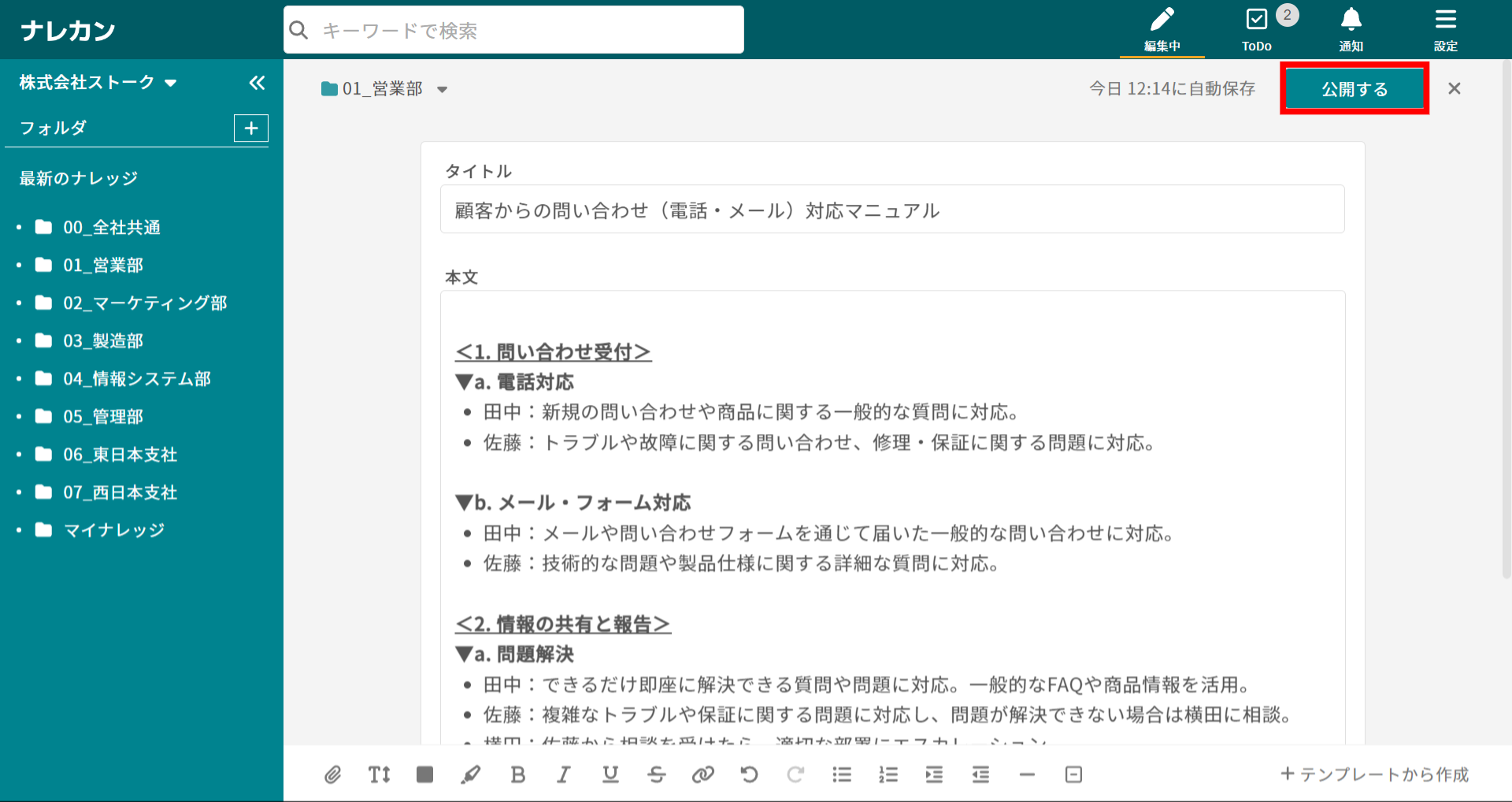Toggle strikethrough formatting
Image resolution: width=1512 pixels, height=802 pixels.
coord(656,775)
